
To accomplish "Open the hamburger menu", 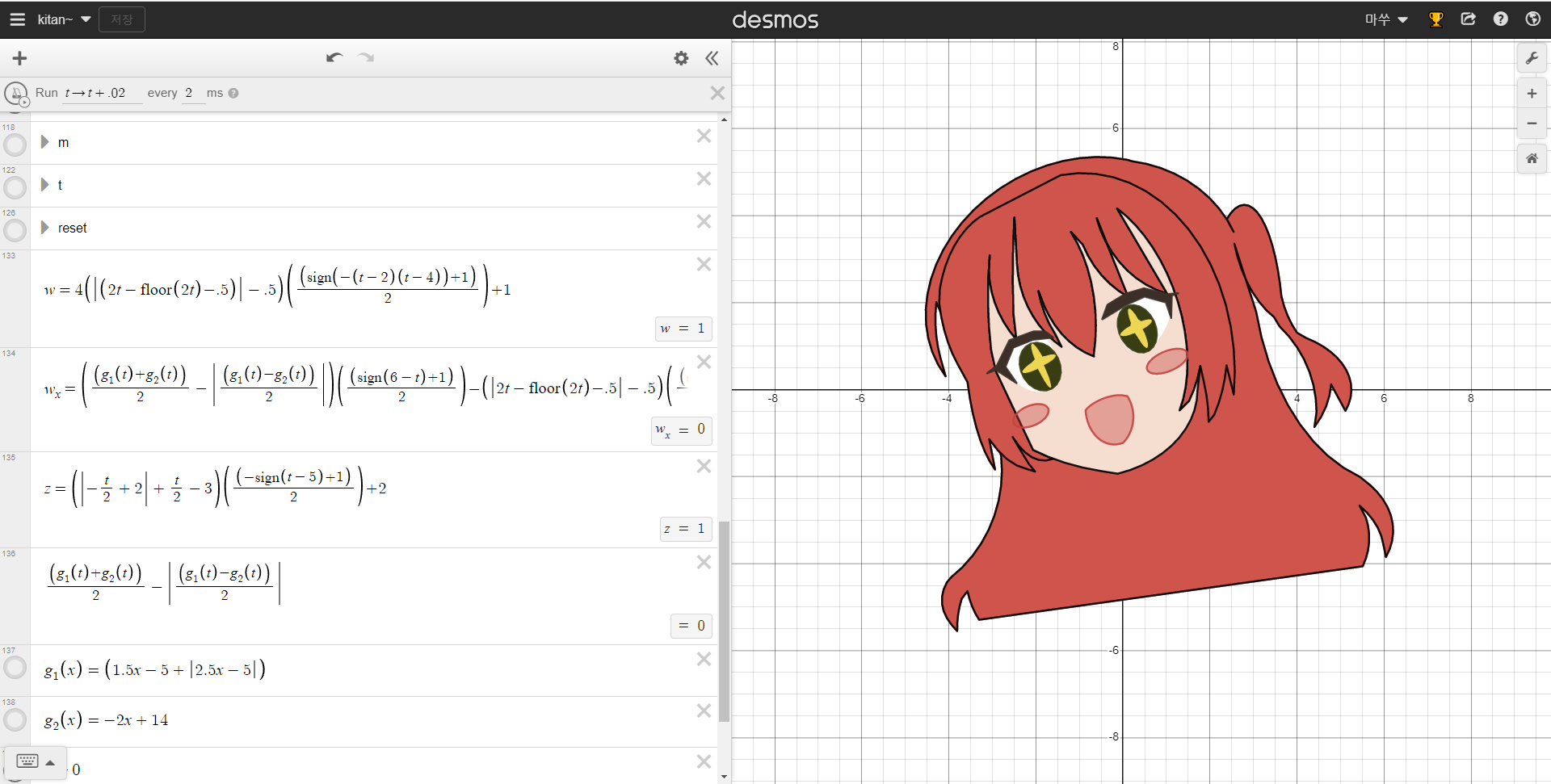I will [17, 19].
